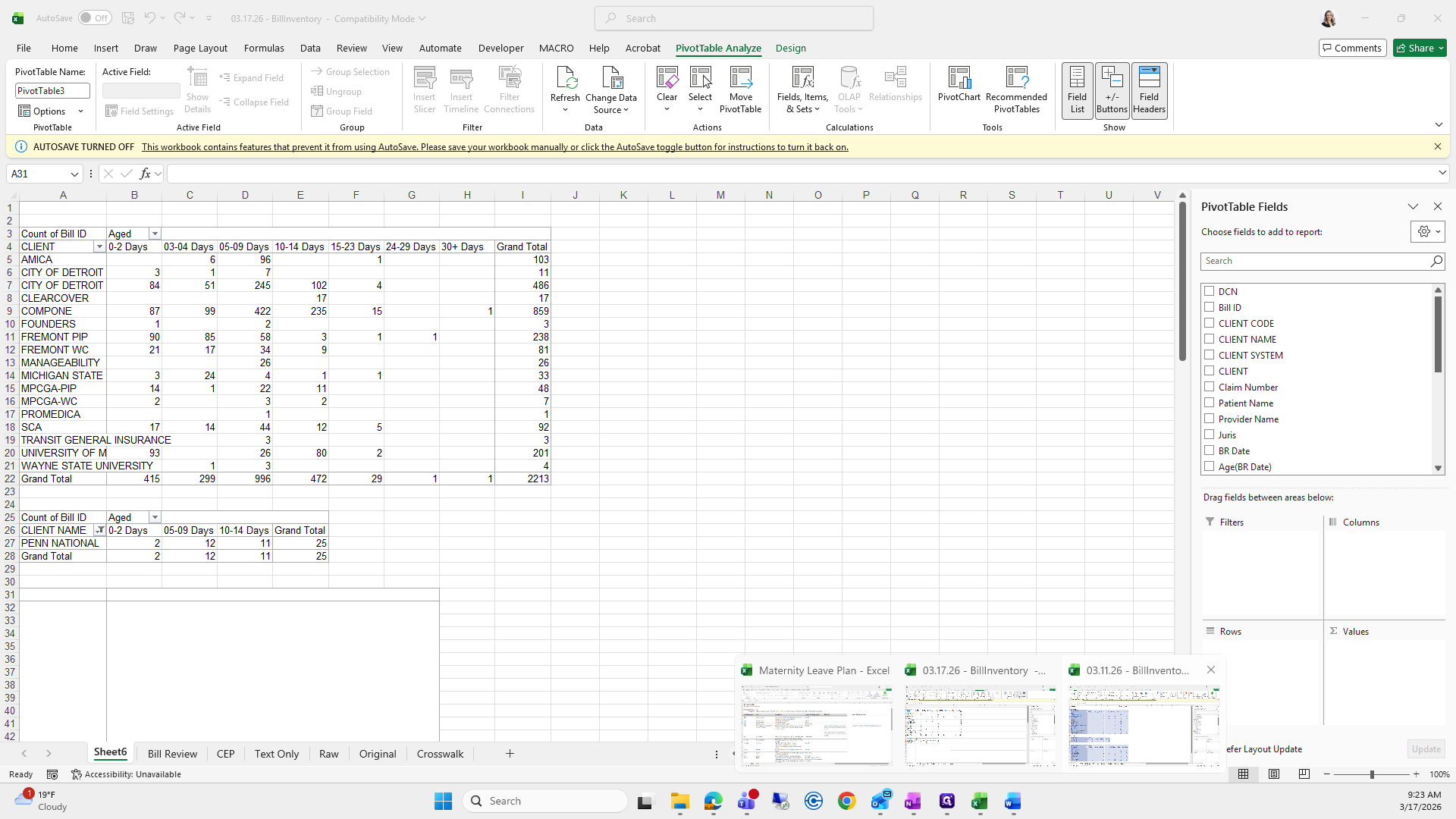Open the Aged column filter dropdown
This screenshot has width=1456, height=819.
(x=155, y=234)
